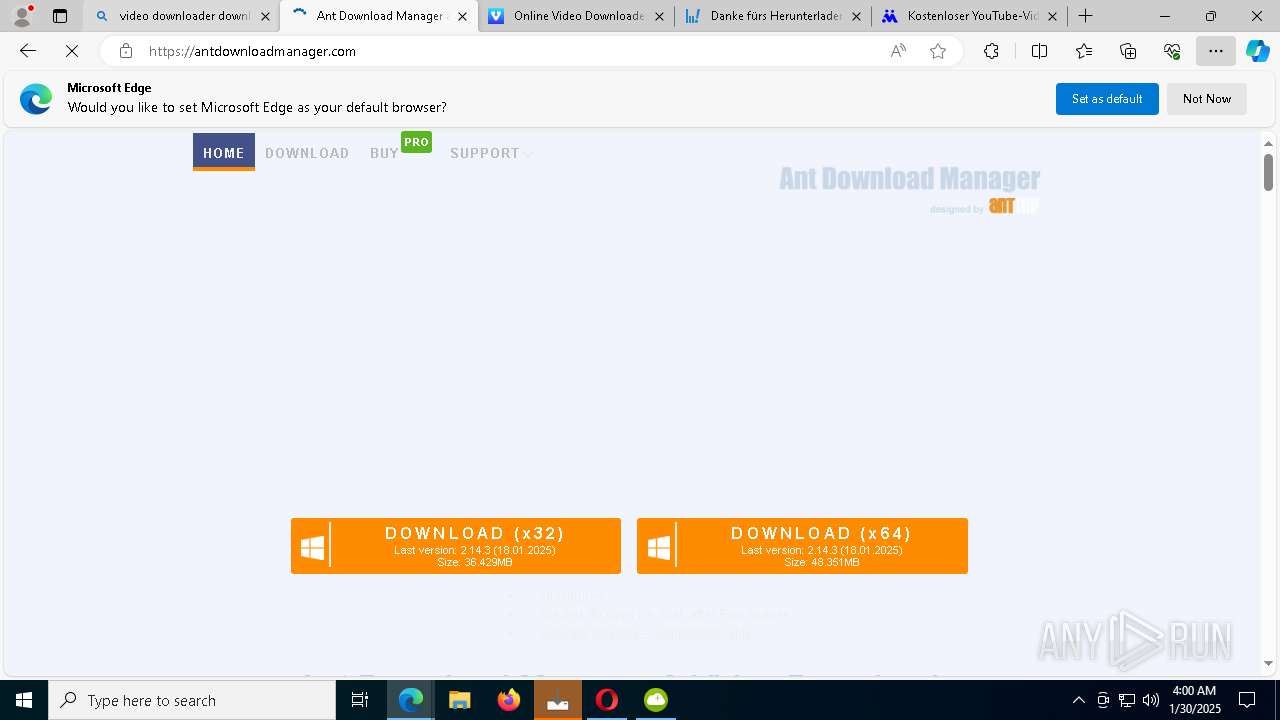The height and width of the screenshot is (720, 1280).
Task: Click the scrollbar up arrow
Action: click(1268, 143)
